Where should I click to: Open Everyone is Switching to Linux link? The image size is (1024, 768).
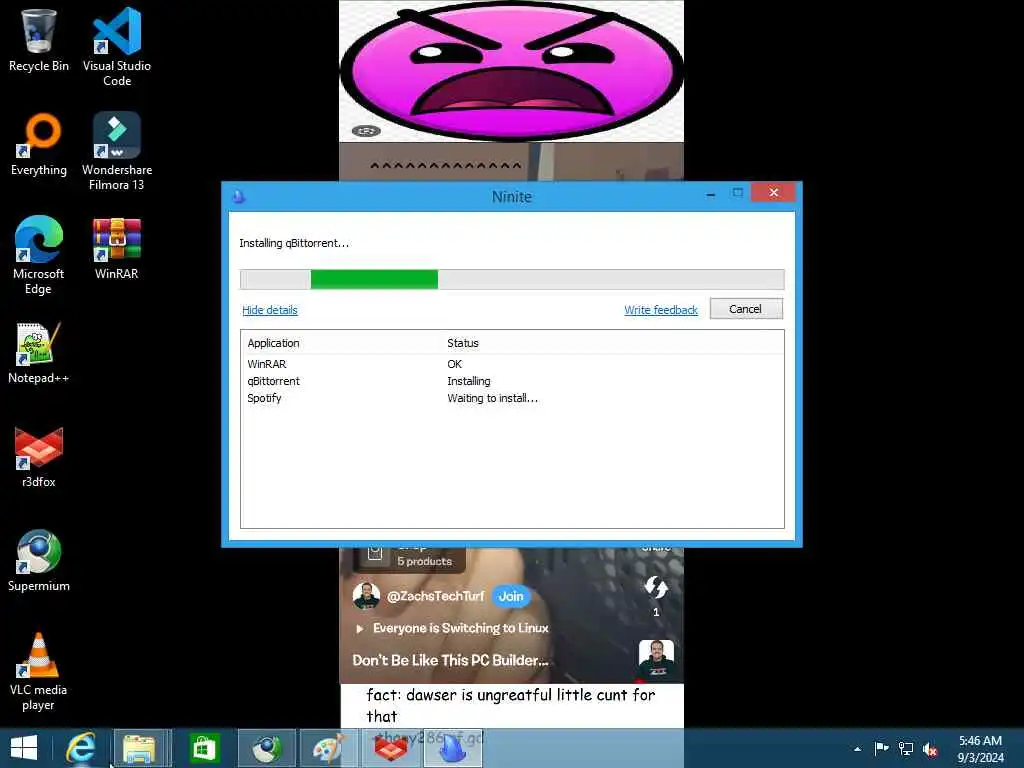click(x=460, y=628)
